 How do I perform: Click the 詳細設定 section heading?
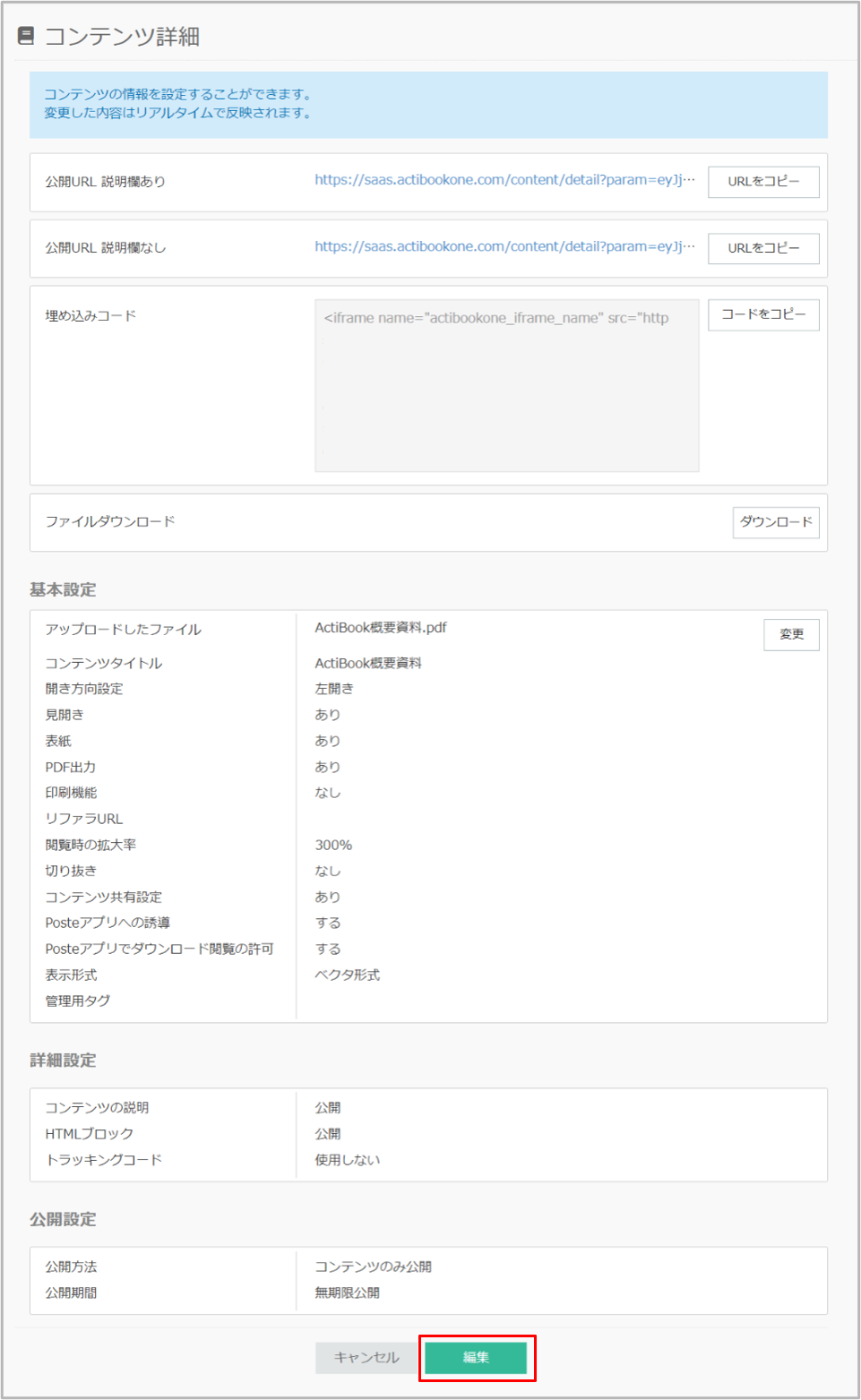click(x=56, y=1061)
